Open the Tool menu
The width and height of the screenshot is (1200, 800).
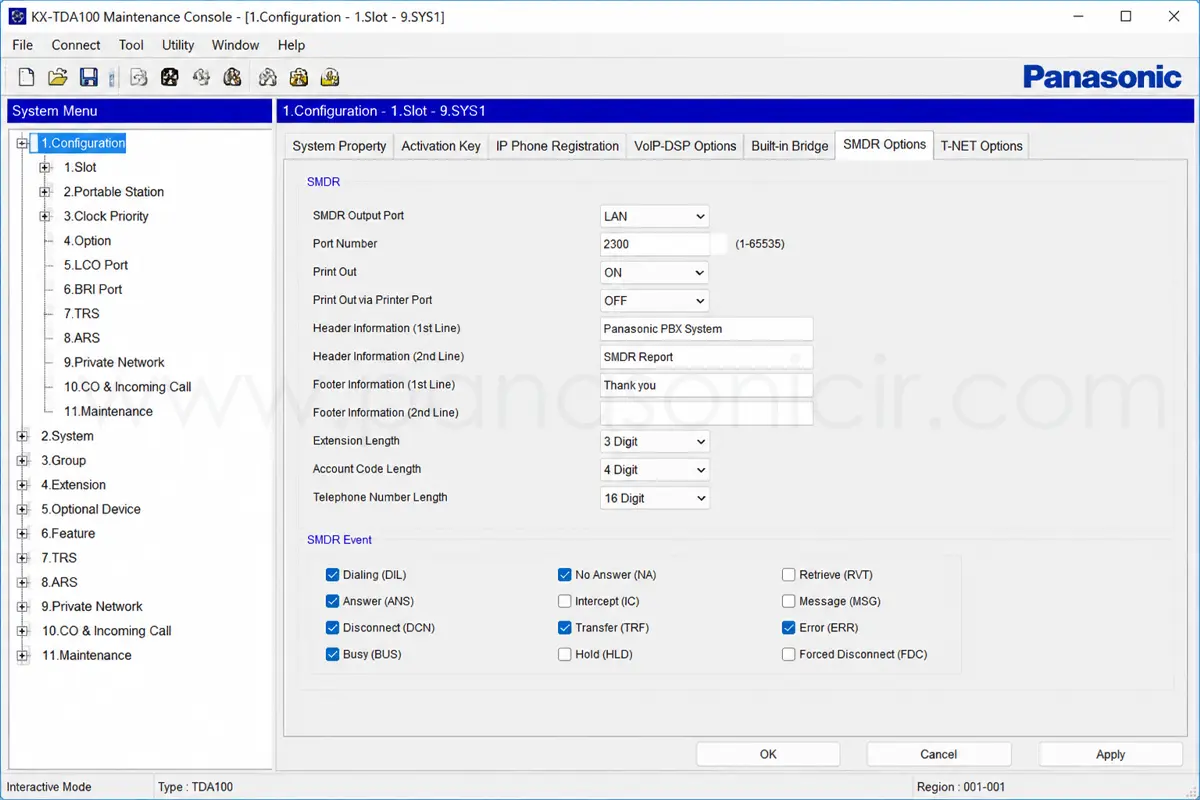[x=131, y=45]
